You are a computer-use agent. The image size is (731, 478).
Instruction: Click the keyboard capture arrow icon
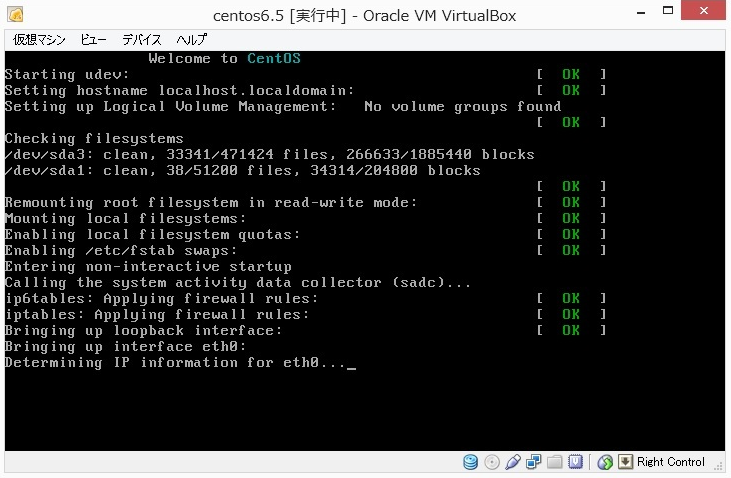coord(625,462)
